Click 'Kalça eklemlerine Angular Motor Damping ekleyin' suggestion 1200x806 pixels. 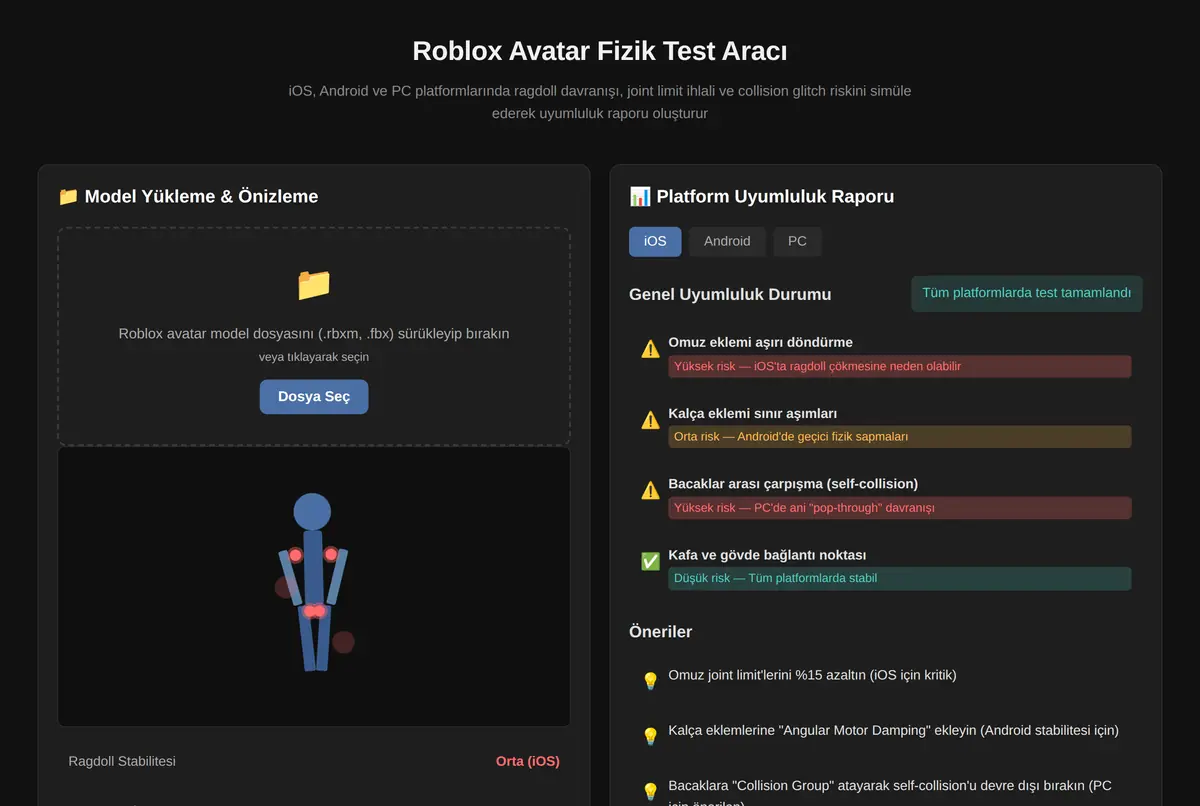coord(893,730)
